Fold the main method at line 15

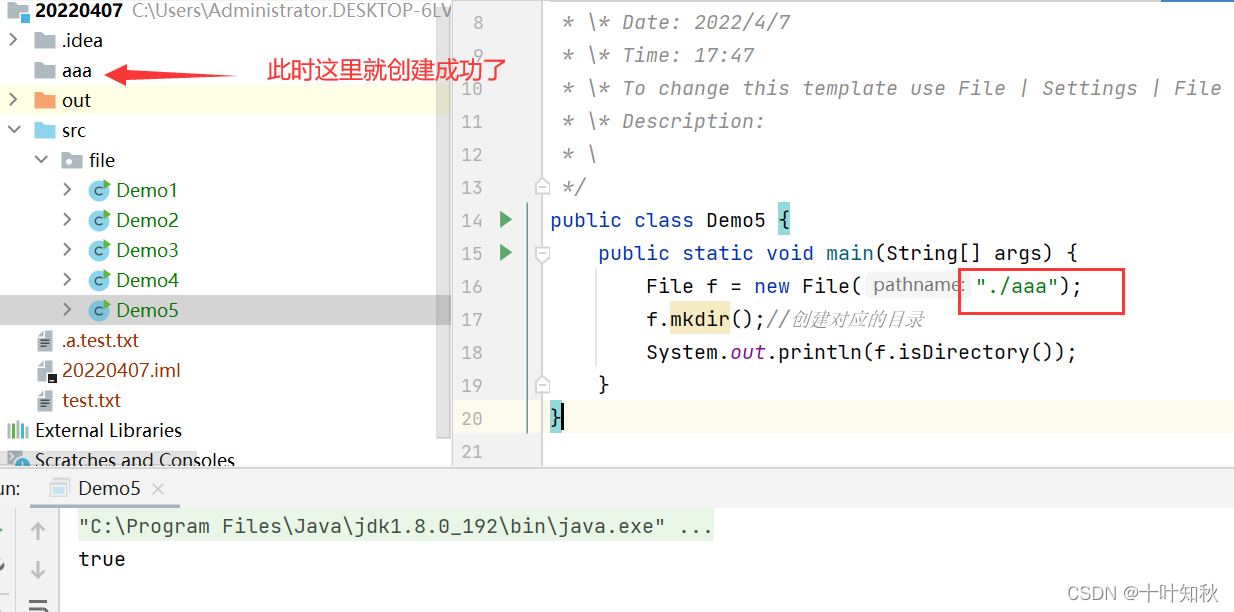point(542,254)
